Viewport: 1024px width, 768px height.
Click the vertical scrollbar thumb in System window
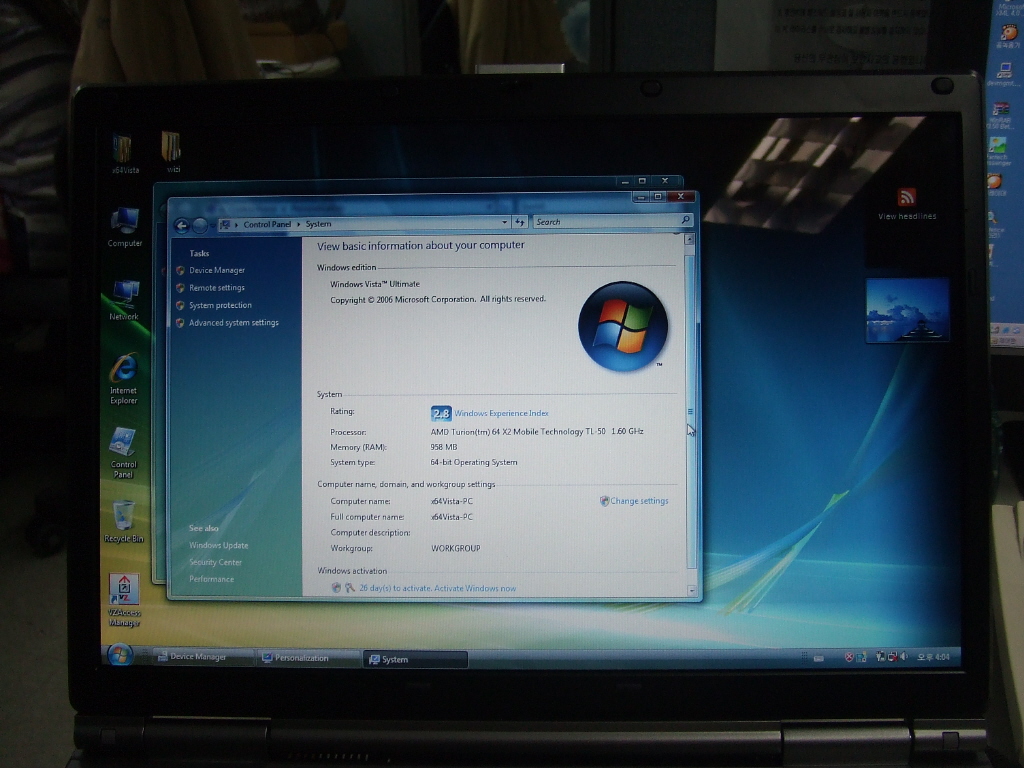point(690,411)
